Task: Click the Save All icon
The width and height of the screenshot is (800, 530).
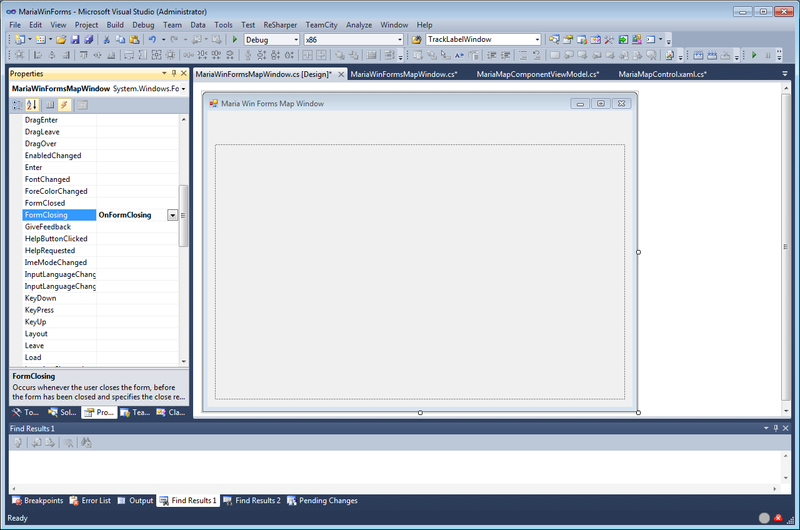Action: click(x=89, y=39)
